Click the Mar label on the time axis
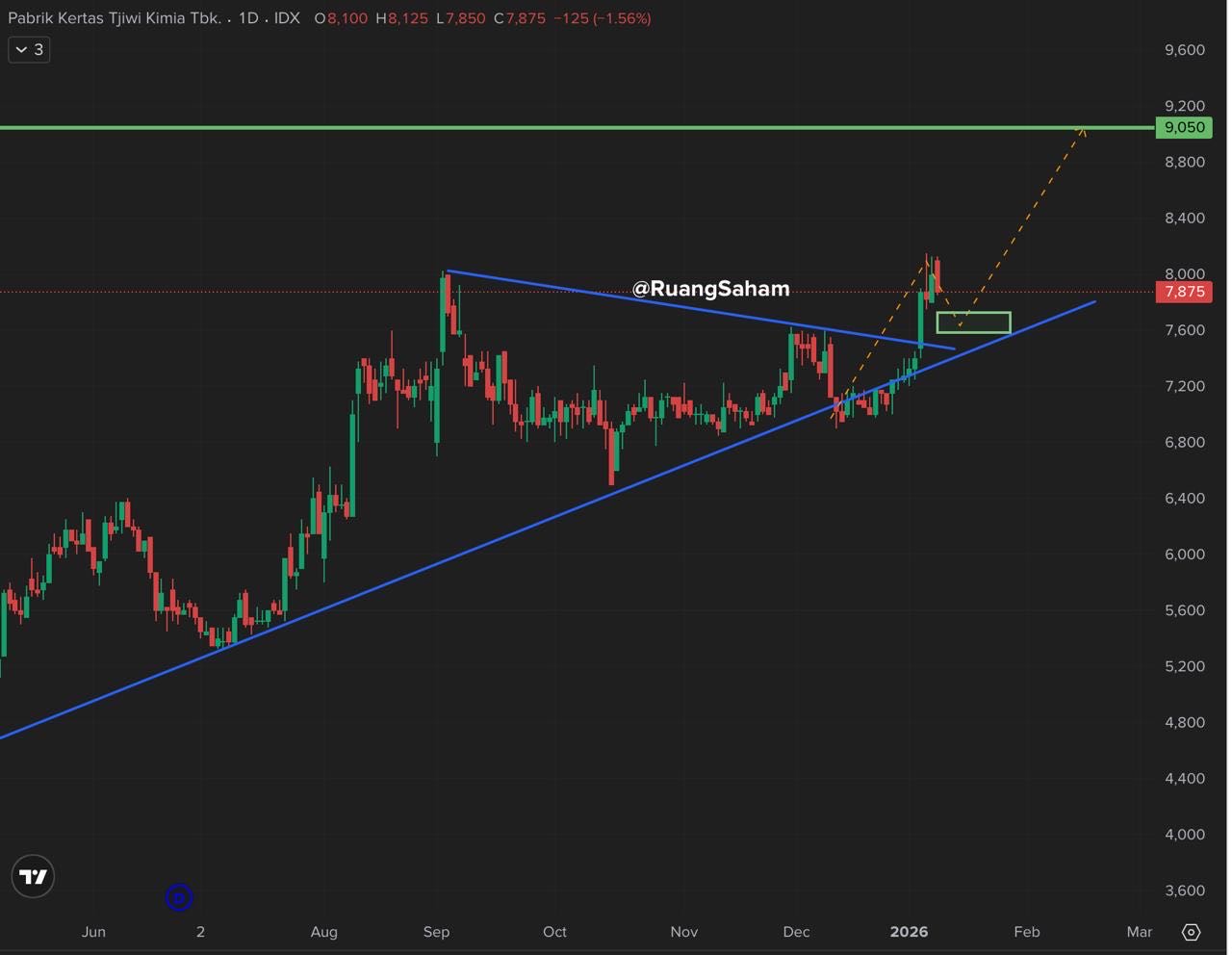Viewport: 1232px width, 955px height. tap(1140, 932)
